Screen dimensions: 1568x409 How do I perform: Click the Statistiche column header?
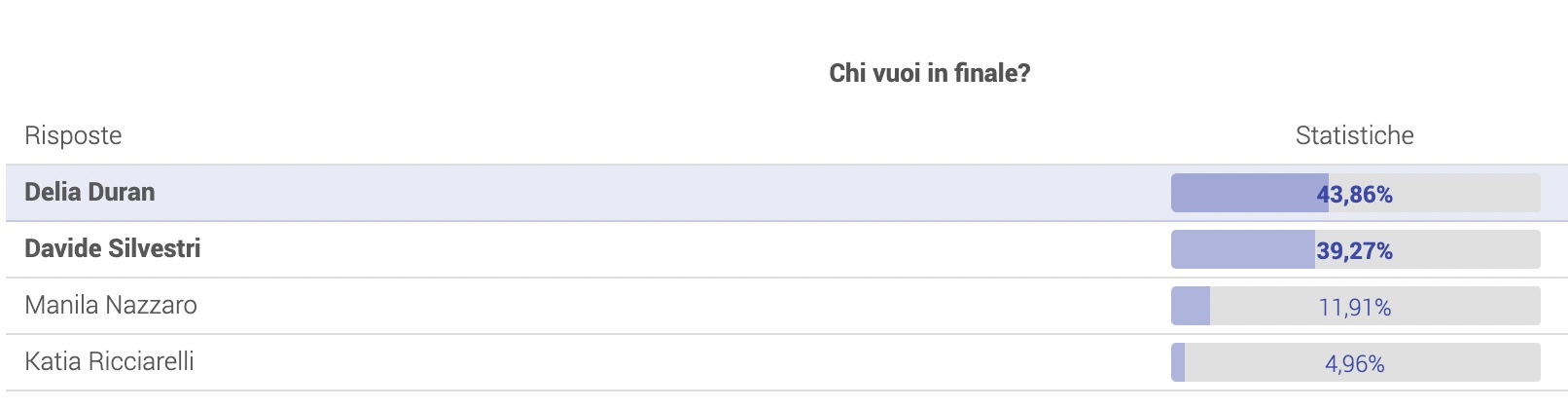tap(1354, 135)
